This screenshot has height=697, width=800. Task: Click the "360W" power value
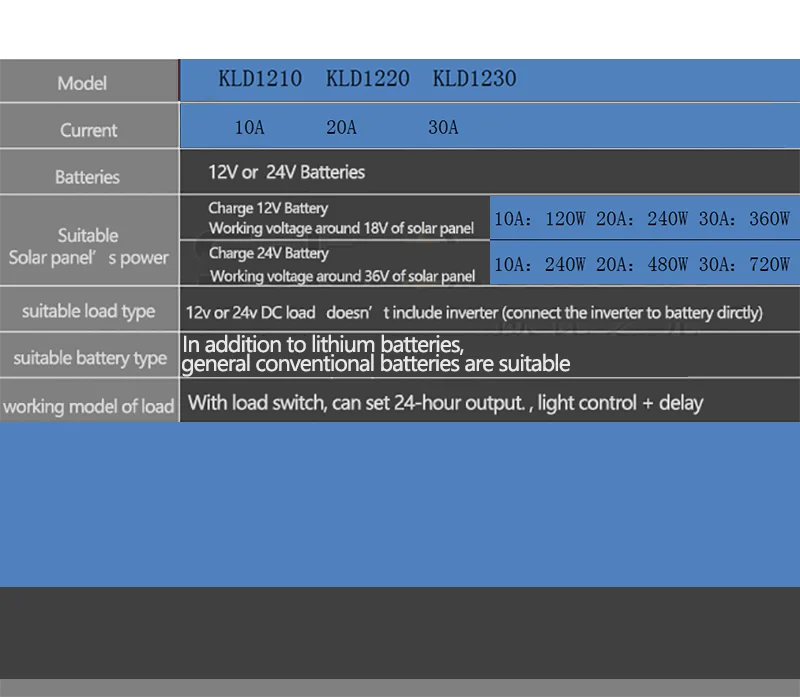pos(769,219)
